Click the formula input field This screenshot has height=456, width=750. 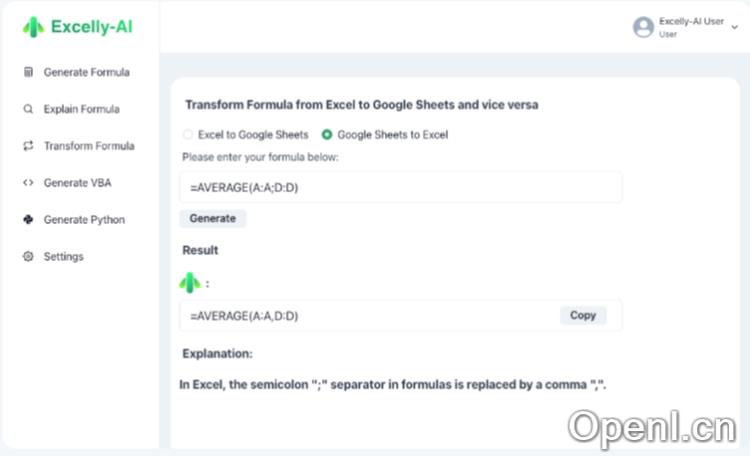(400, 187)
